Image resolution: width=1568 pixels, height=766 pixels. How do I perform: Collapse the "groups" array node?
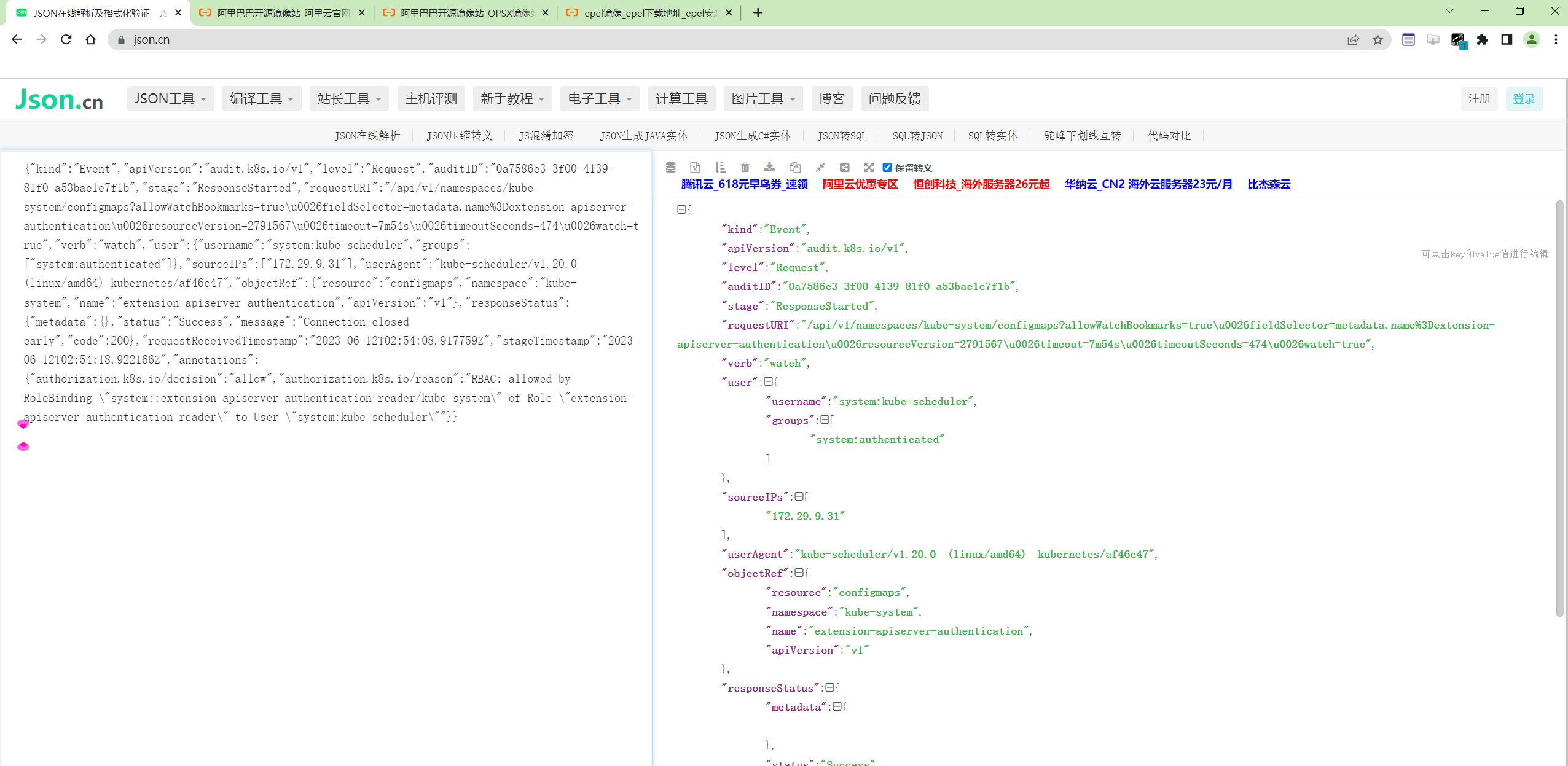coord(824,420)
